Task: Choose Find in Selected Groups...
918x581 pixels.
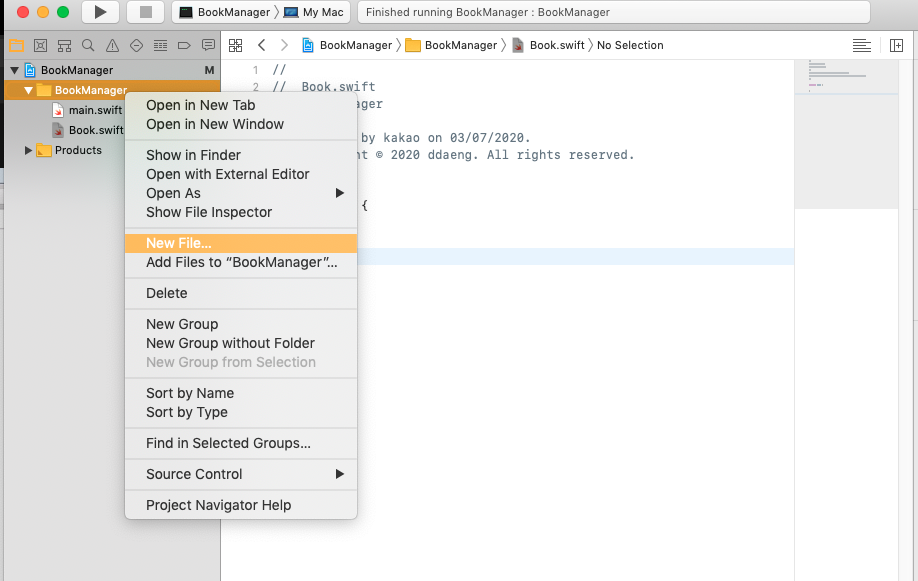Action: (x=241, y=443)
